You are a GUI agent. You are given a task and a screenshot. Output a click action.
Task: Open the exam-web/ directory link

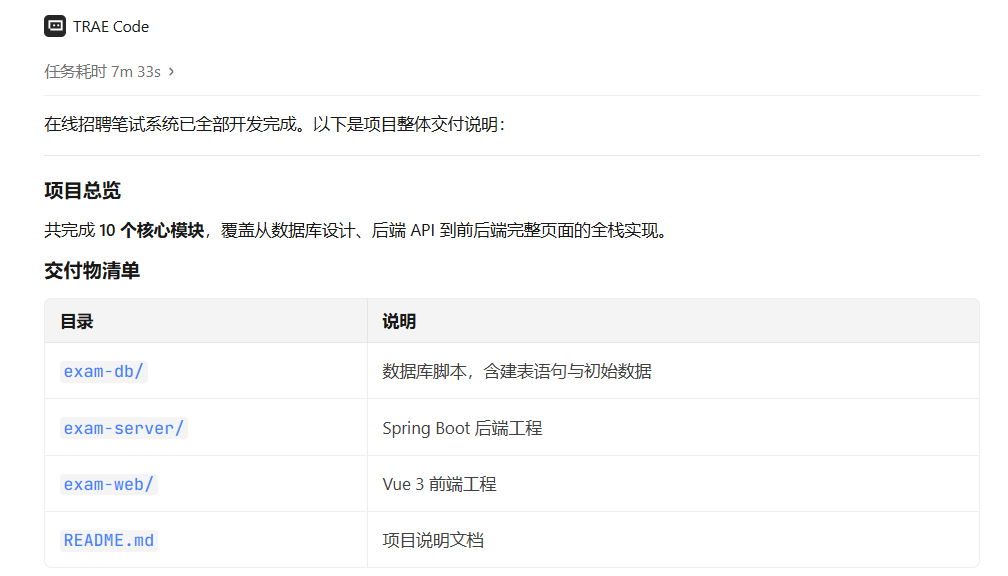point(109,484)
